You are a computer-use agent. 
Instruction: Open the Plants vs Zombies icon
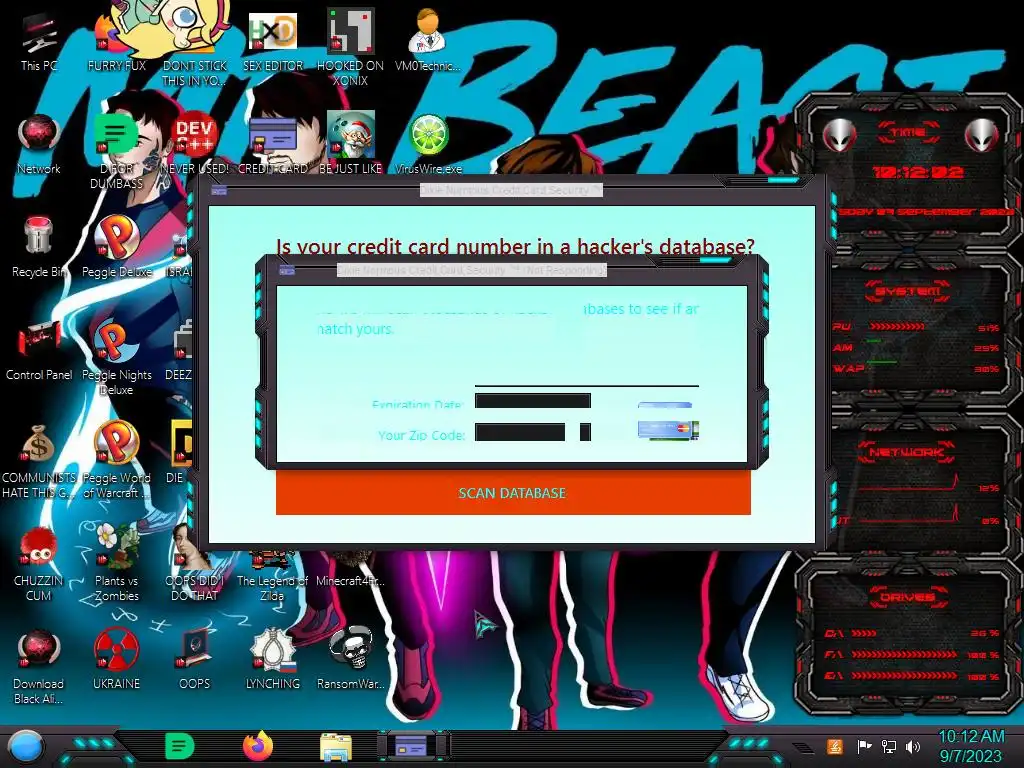(x=116, y=562)
